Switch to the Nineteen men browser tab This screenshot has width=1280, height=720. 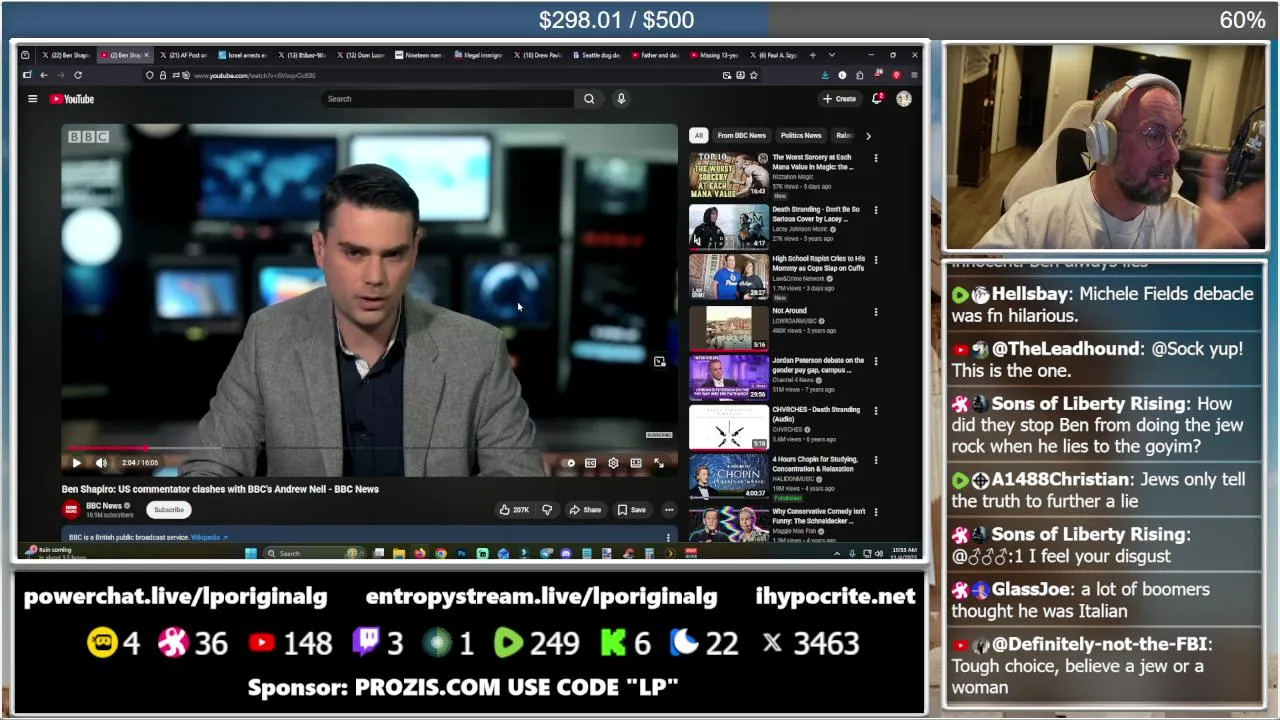click(420, 55)
